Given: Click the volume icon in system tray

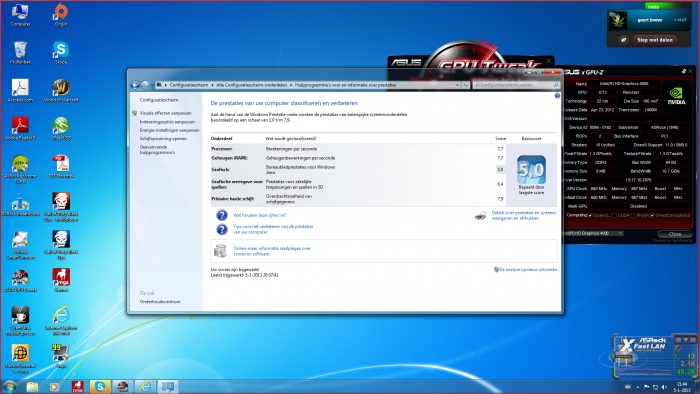Looking at the screenshot, I should [664, 387].
